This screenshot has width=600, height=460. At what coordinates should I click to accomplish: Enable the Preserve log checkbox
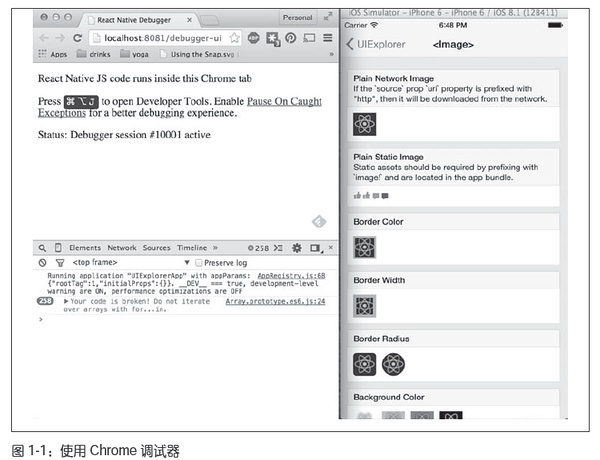(198, 263)
